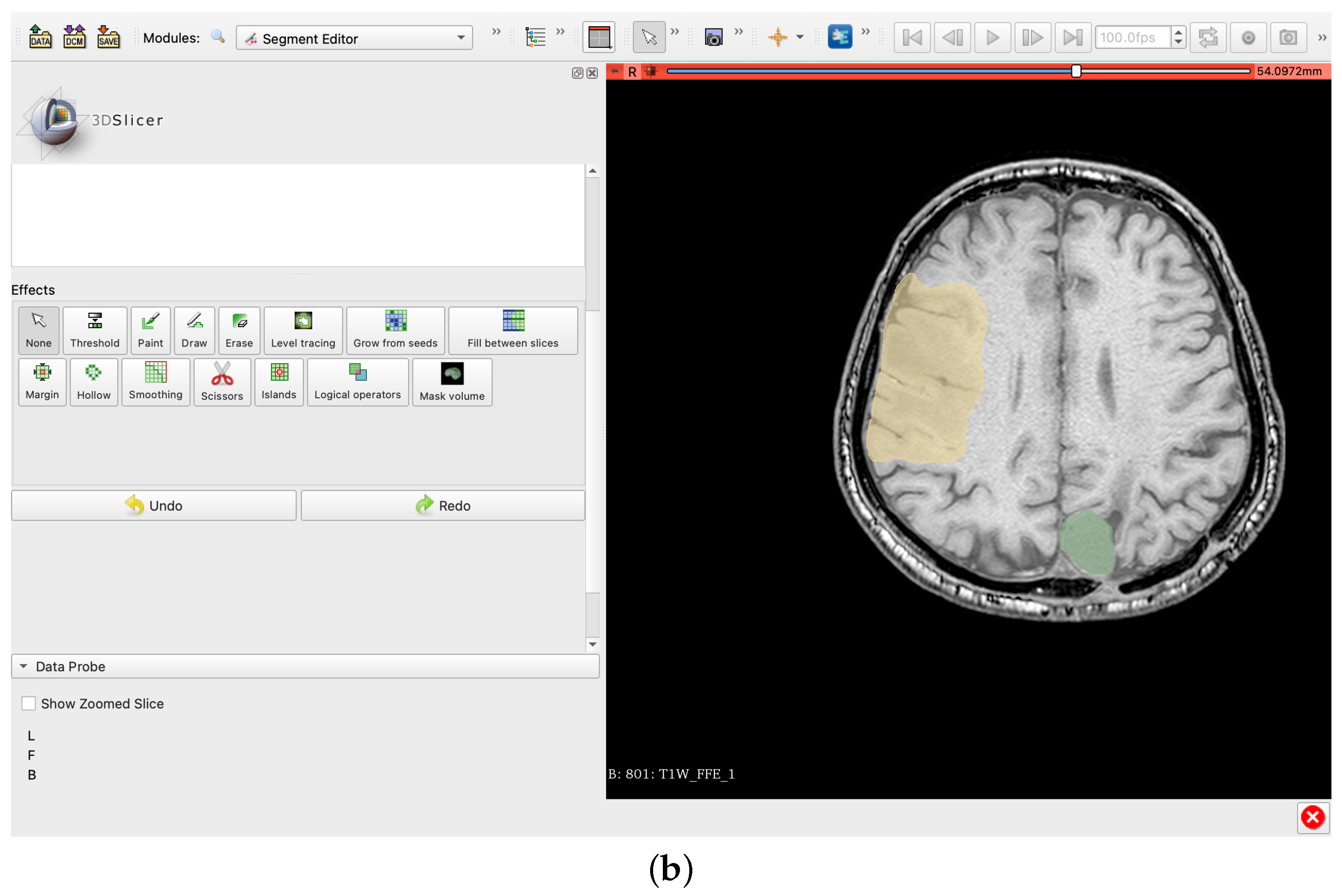The width and height of the screenshot is (1342, 896).
Task: Select the Threshold effect
Action: pos(94,330)
